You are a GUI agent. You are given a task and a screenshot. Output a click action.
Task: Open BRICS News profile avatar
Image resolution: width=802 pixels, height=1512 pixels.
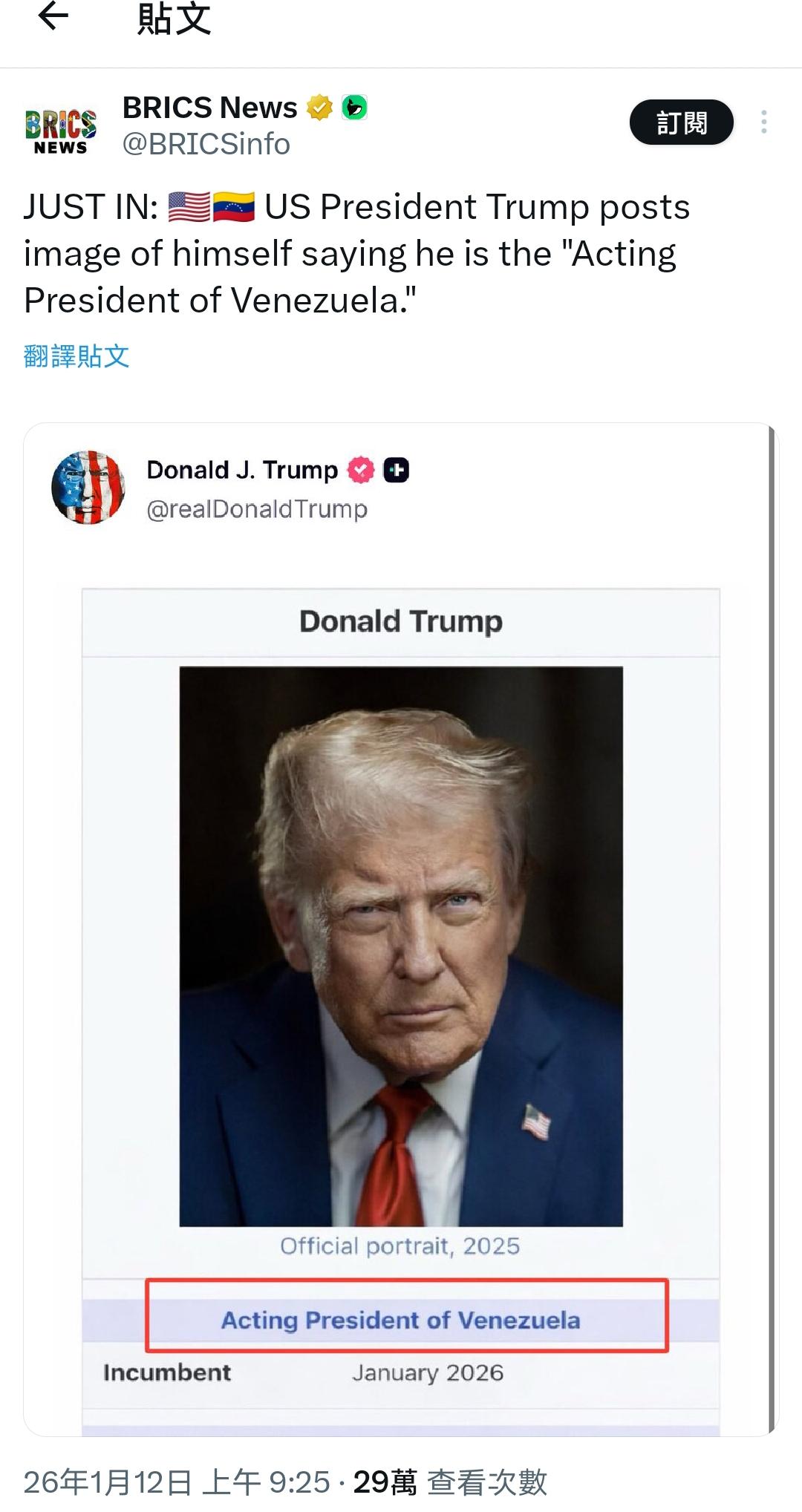click(60, 125)
